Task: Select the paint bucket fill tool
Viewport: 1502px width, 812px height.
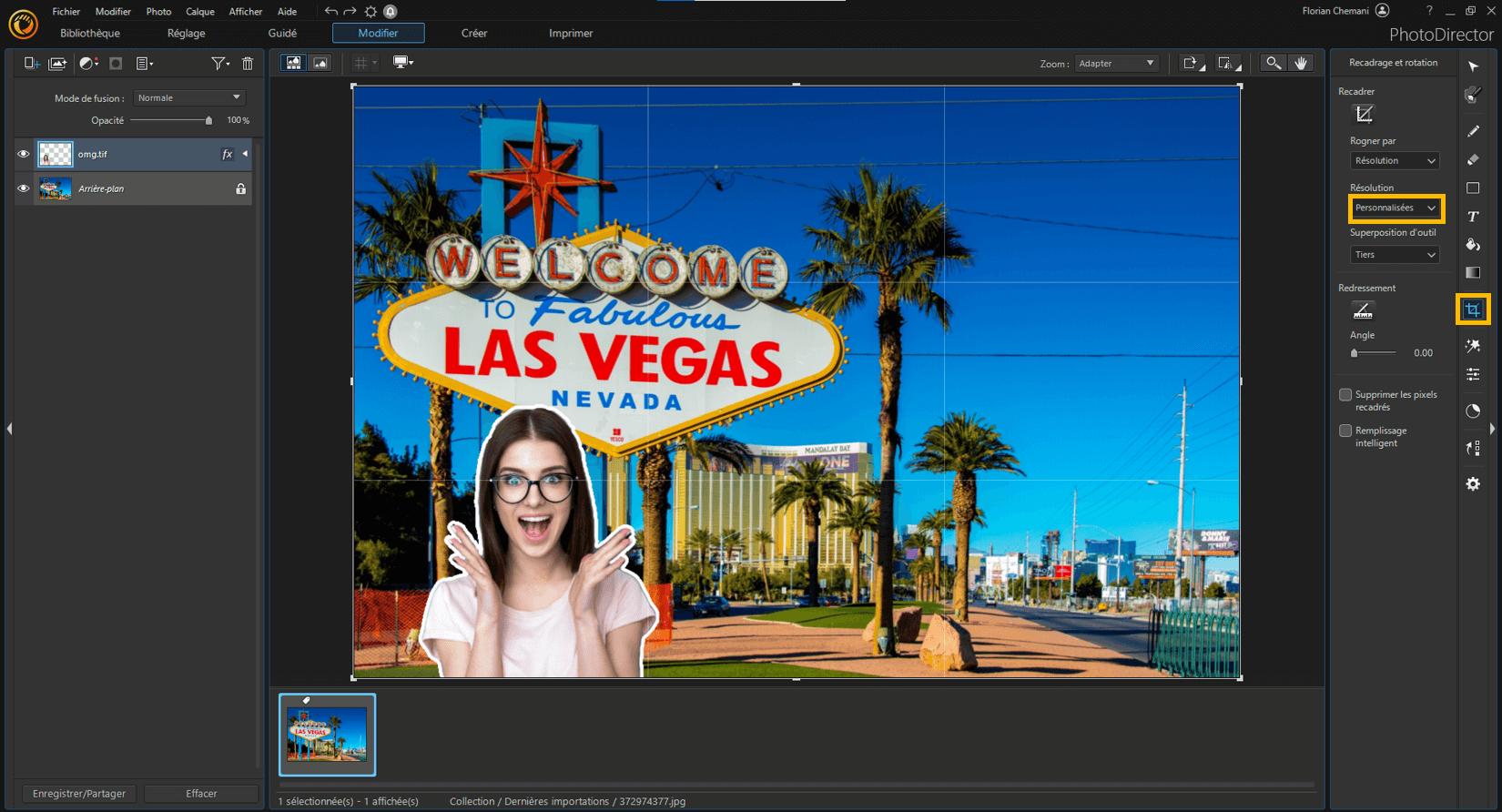Action: 1472,245
